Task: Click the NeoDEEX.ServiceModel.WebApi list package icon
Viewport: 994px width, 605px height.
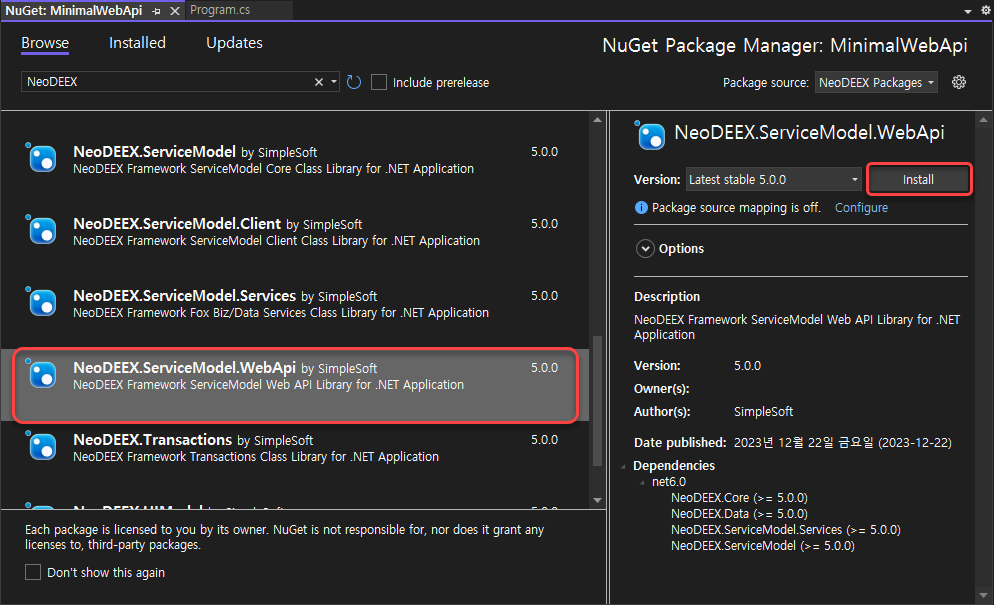Action: 42,374
